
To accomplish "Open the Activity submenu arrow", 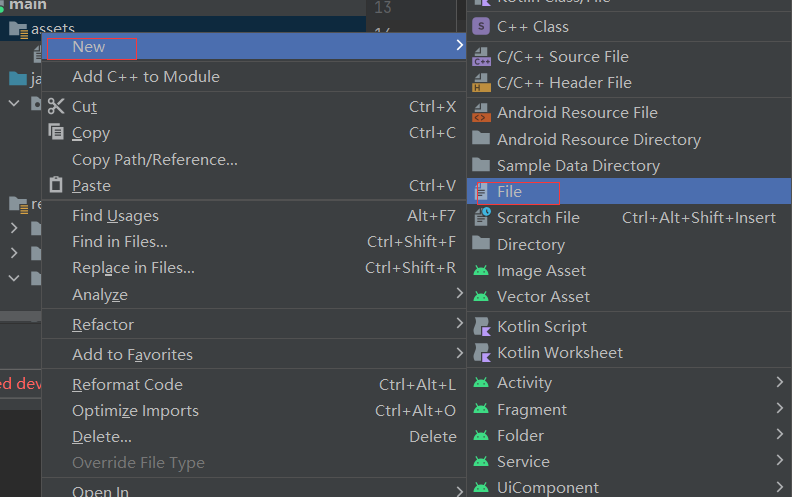I will (x=779, y=382).
